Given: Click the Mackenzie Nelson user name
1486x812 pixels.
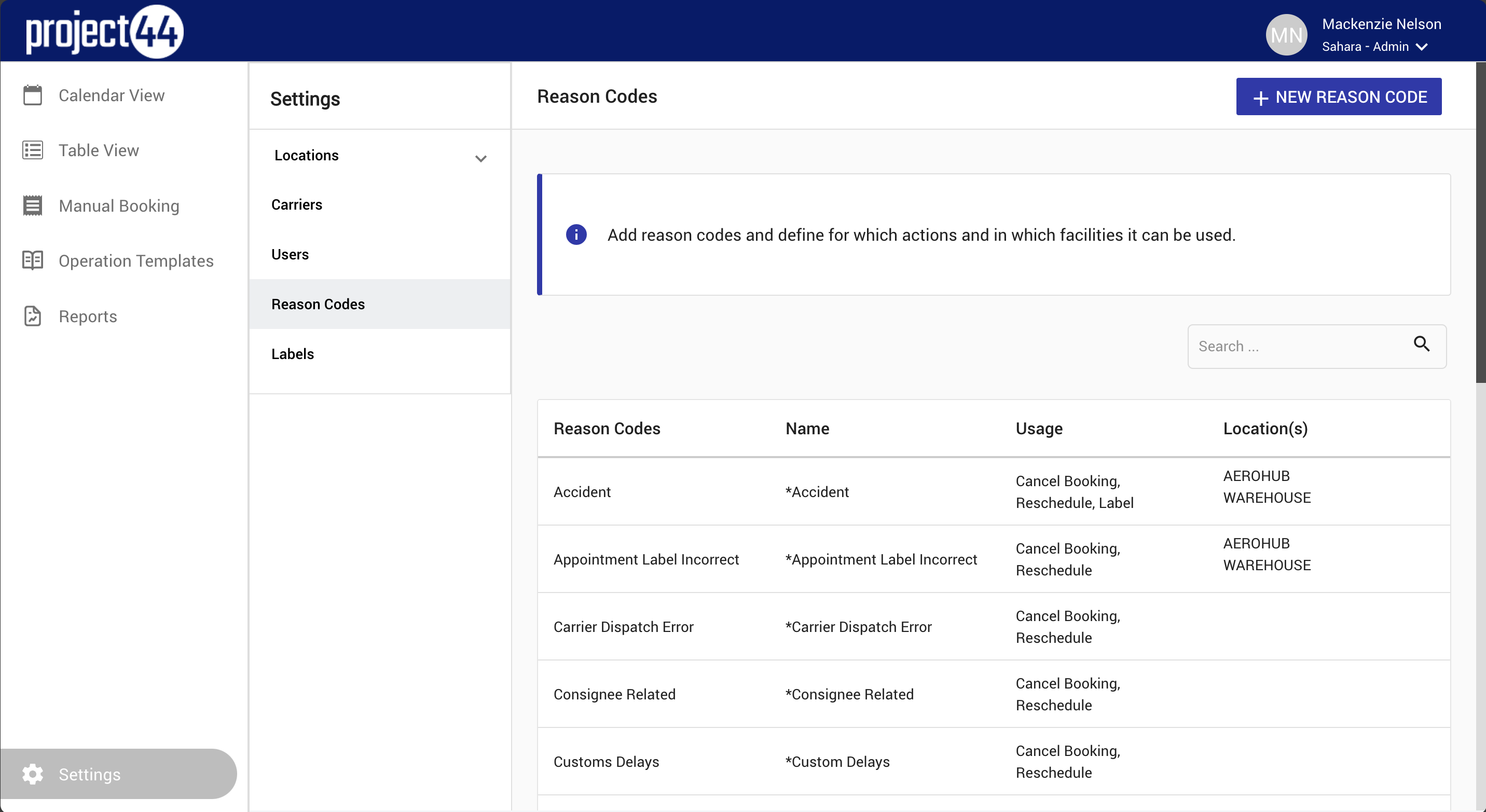Looking at the screenshot, I should [1381, 24].
